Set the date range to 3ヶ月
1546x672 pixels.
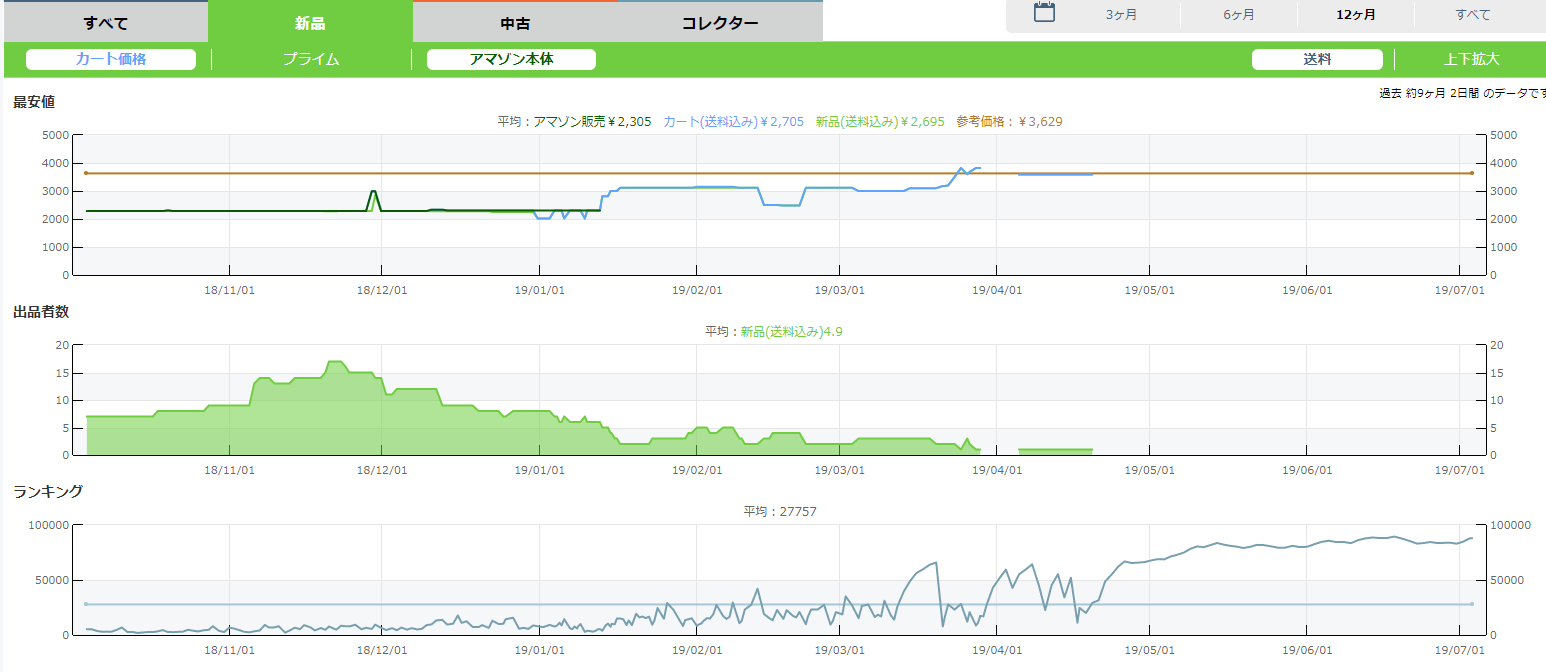[1121, 15]
